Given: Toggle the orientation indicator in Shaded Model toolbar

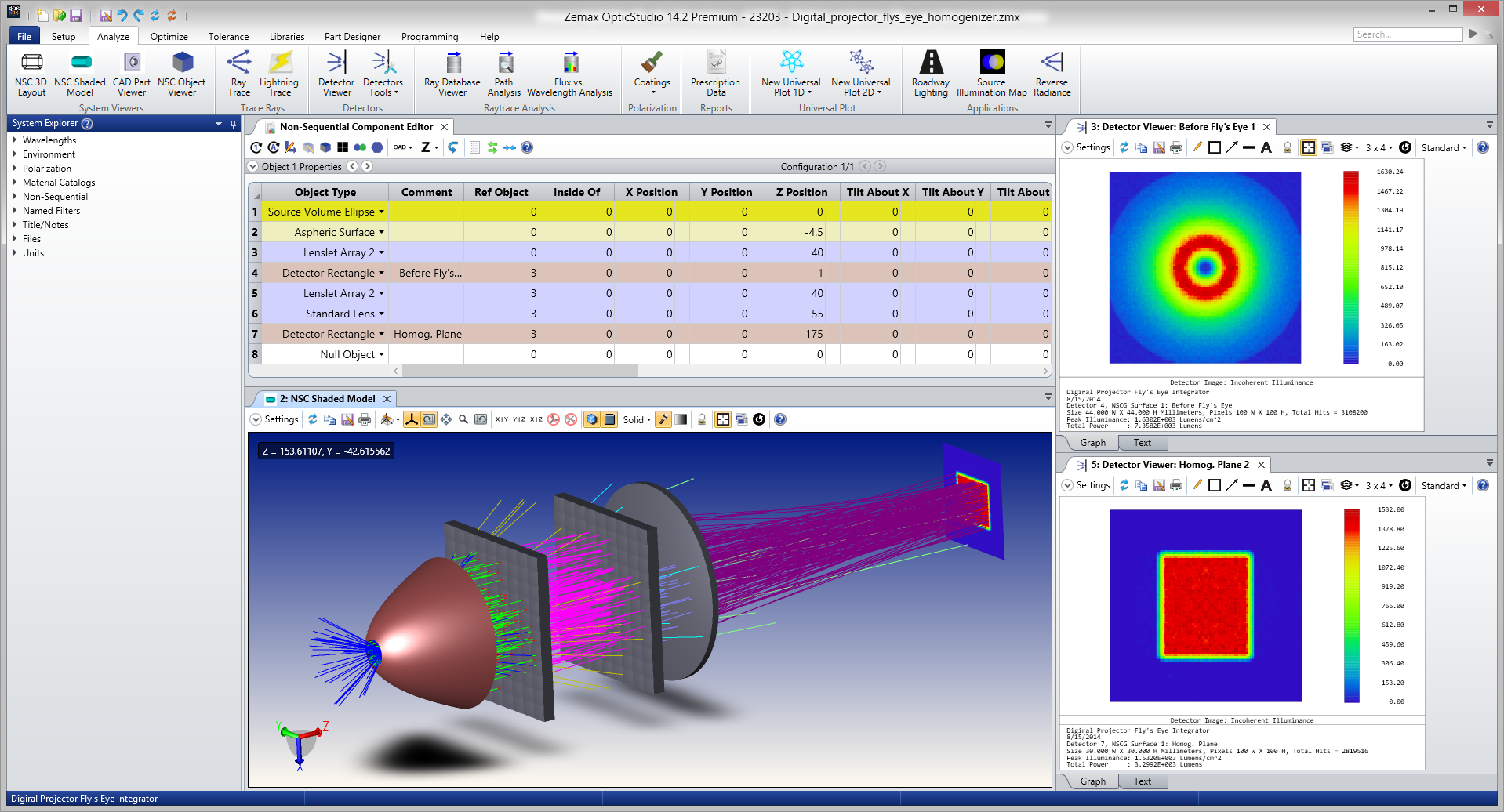Looking at the screenshot, I should click(x=412, y=419).
